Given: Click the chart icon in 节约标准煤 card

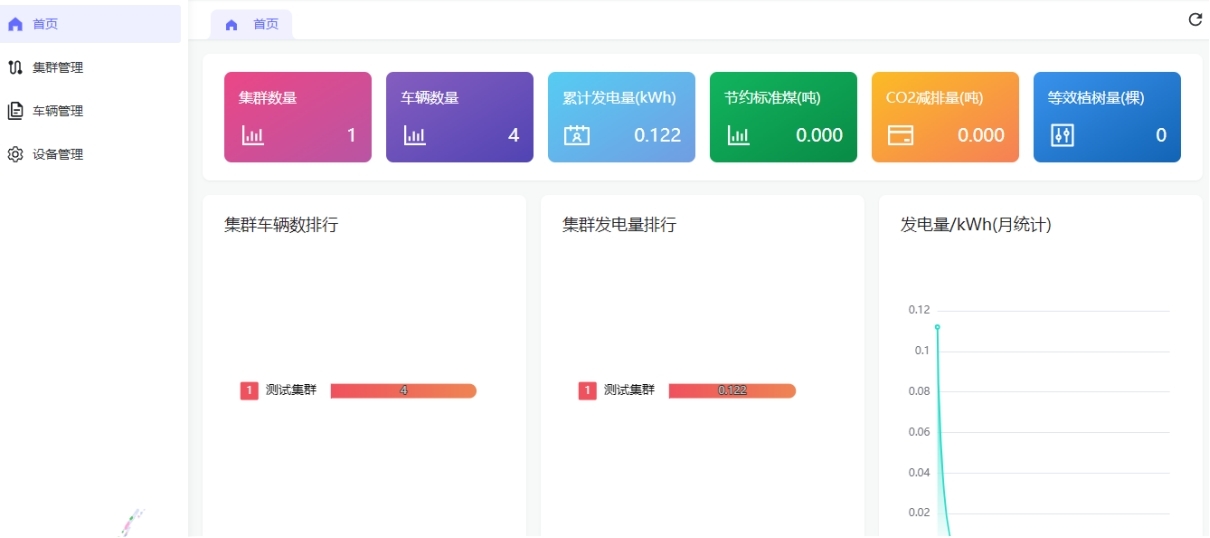Looking at the screenshot, I should [x=738, y=135].
